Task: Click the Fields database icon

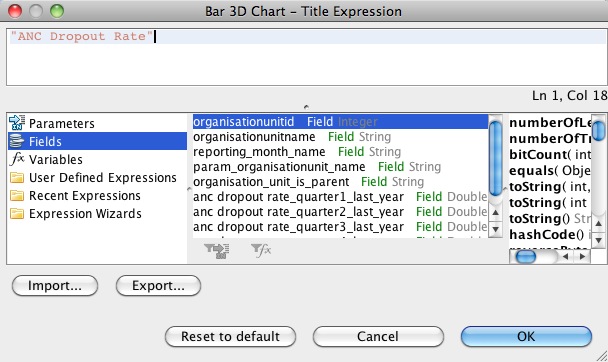Action: coord(17,141)
